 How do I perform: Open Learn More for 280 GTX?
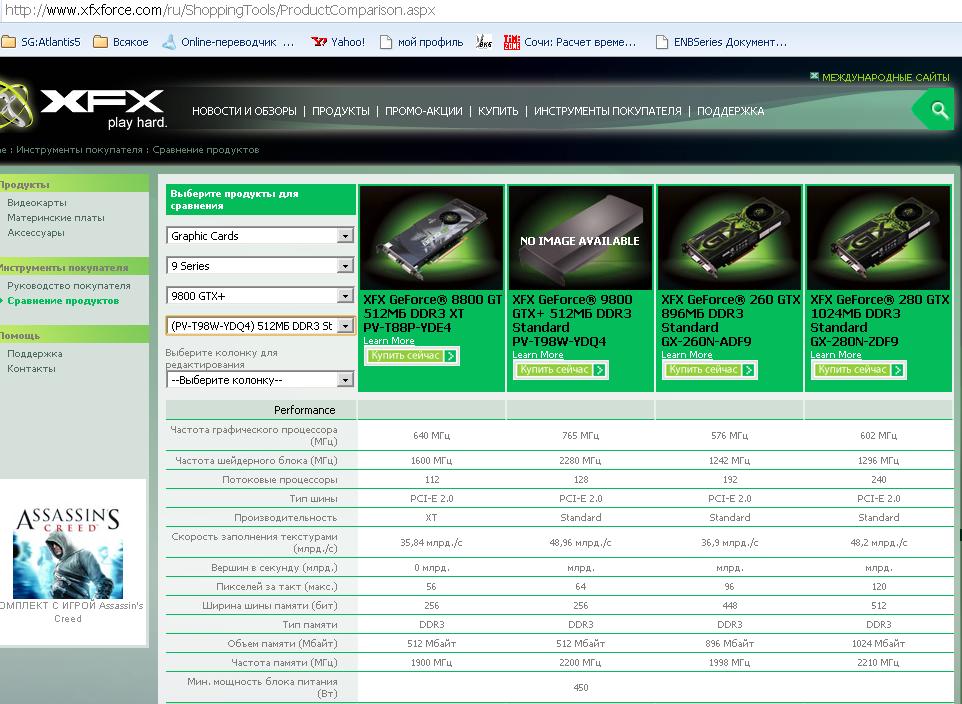point(836,355)
